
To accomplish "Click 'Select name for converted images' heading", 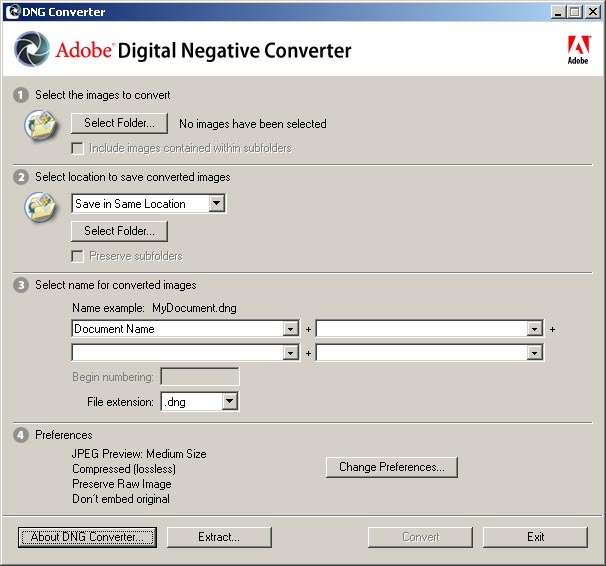I will click(116, 285).
